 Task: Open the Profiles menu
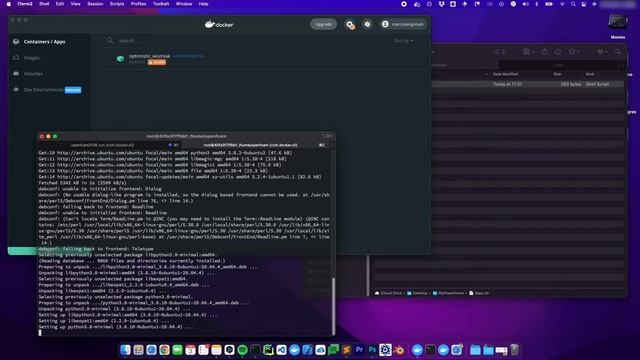(x=138, y=4)
